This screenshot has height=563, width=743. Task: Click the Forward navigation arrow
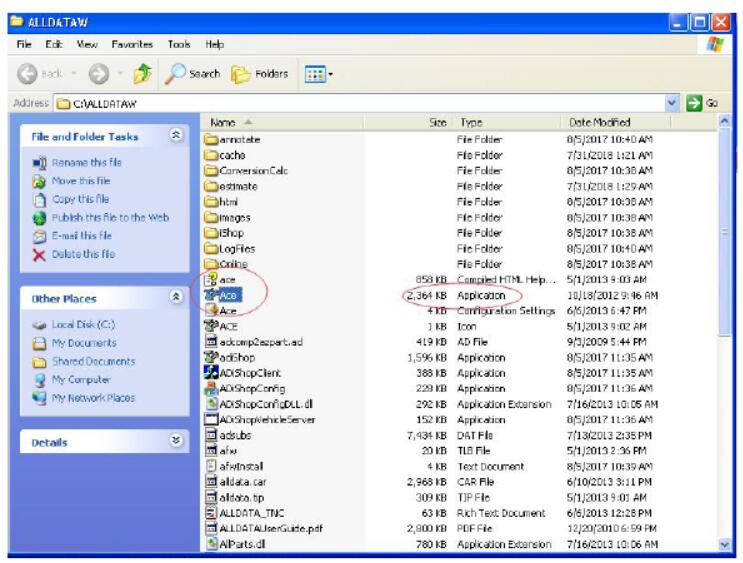(99, 74)
